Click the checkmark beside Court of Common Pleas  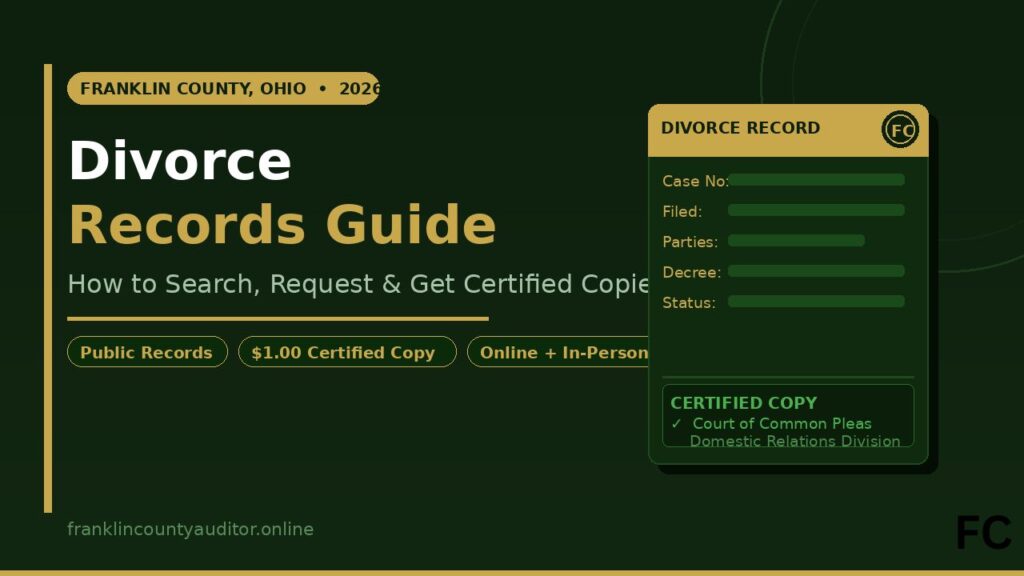point(677,424)
